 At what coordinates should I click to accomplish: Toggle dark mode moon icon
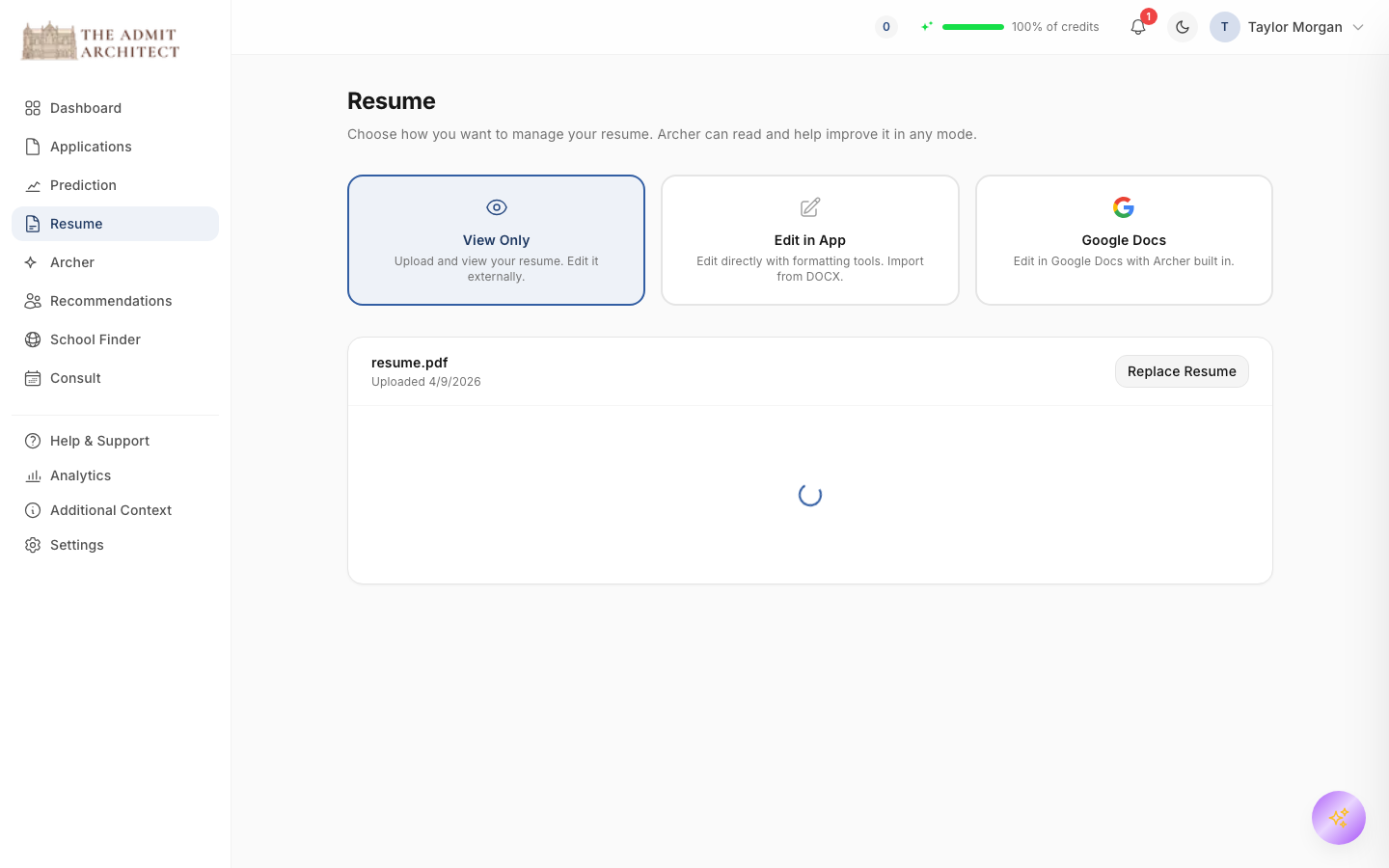tap(1183, 27)
